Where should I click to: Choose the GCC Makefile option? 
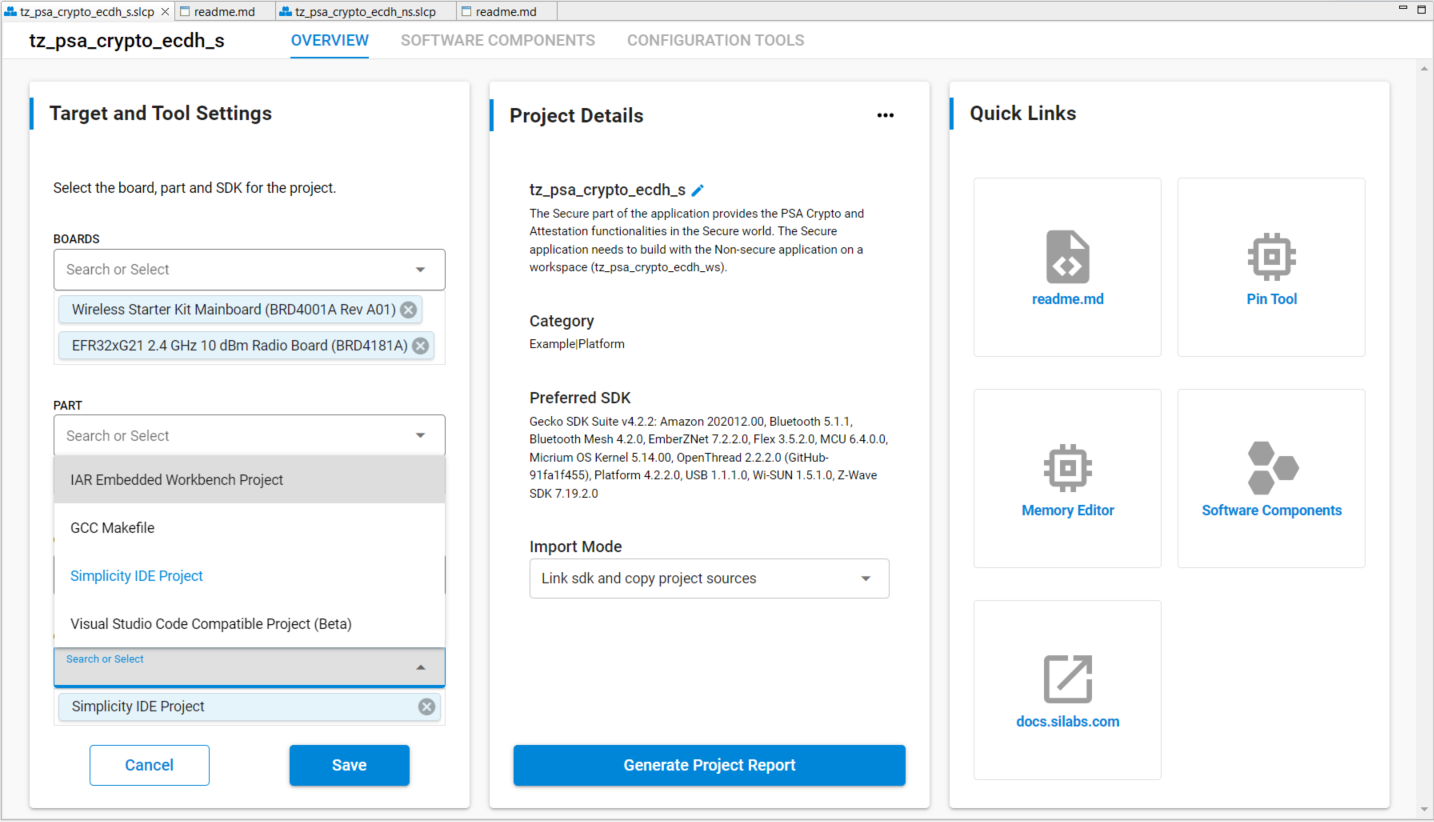pos(112,528)
